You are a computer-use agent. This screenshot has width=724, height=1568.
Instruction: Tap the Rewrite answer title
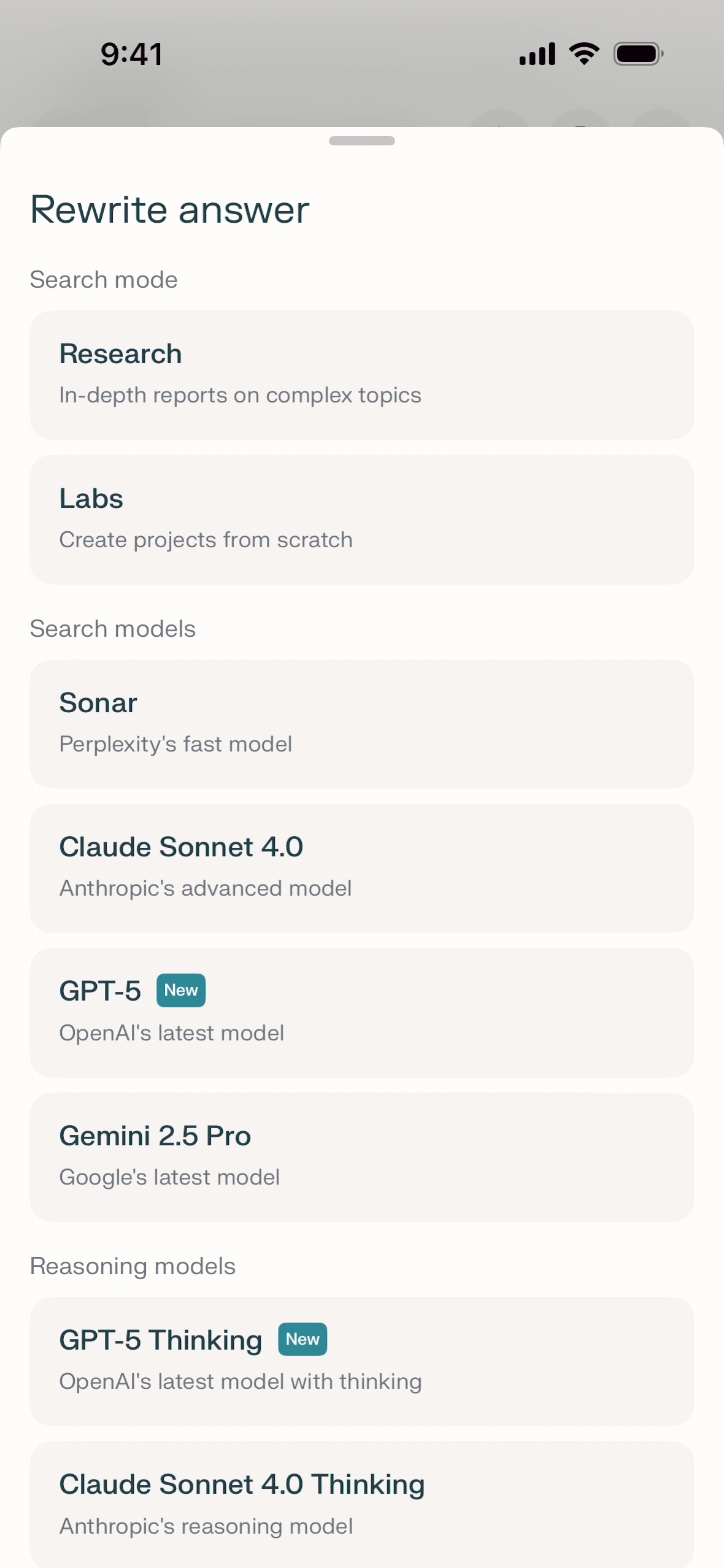click(170, 210)
